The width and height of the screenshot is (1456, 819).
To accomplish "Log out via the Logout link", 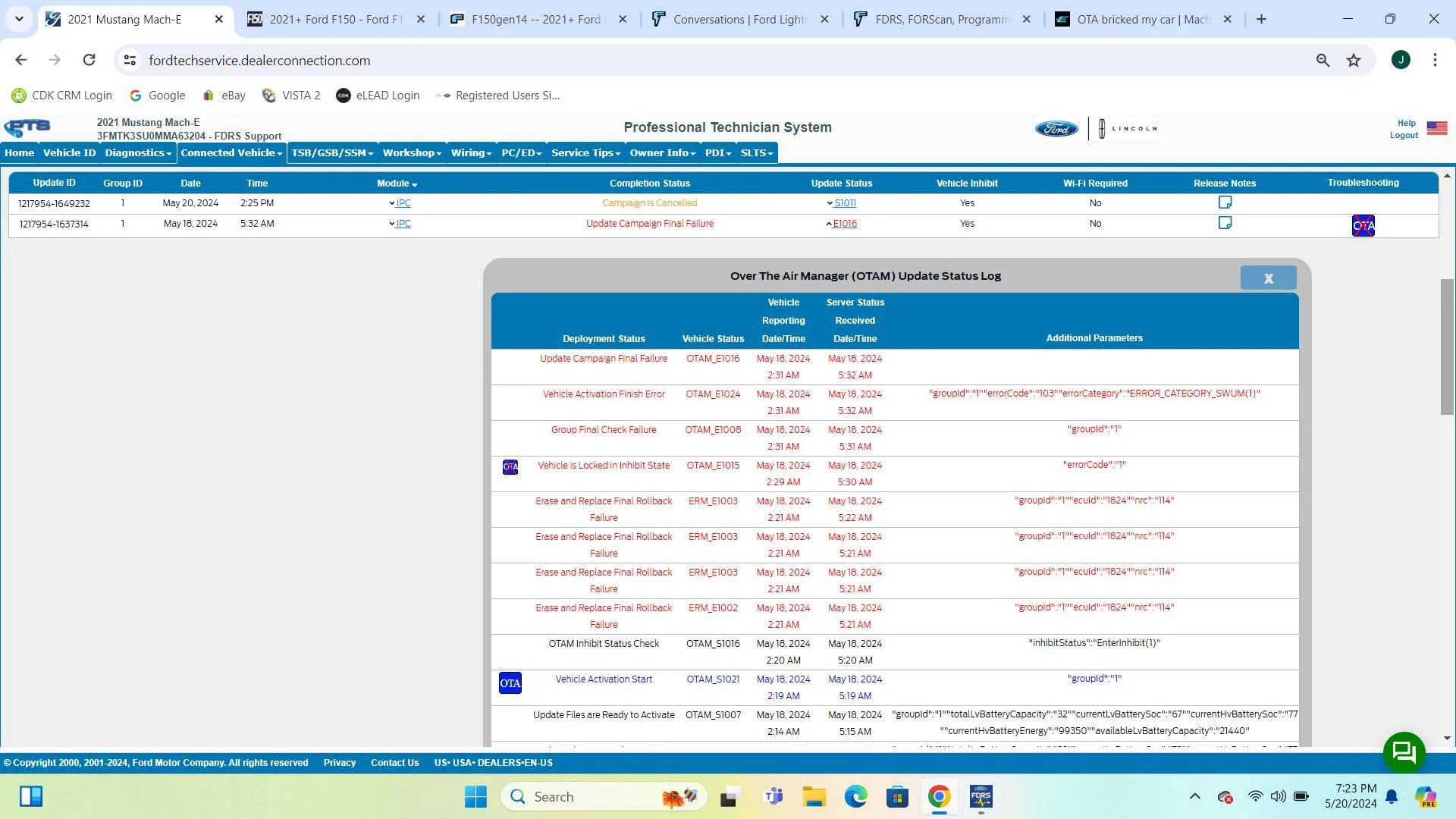I will point(1404,135).
